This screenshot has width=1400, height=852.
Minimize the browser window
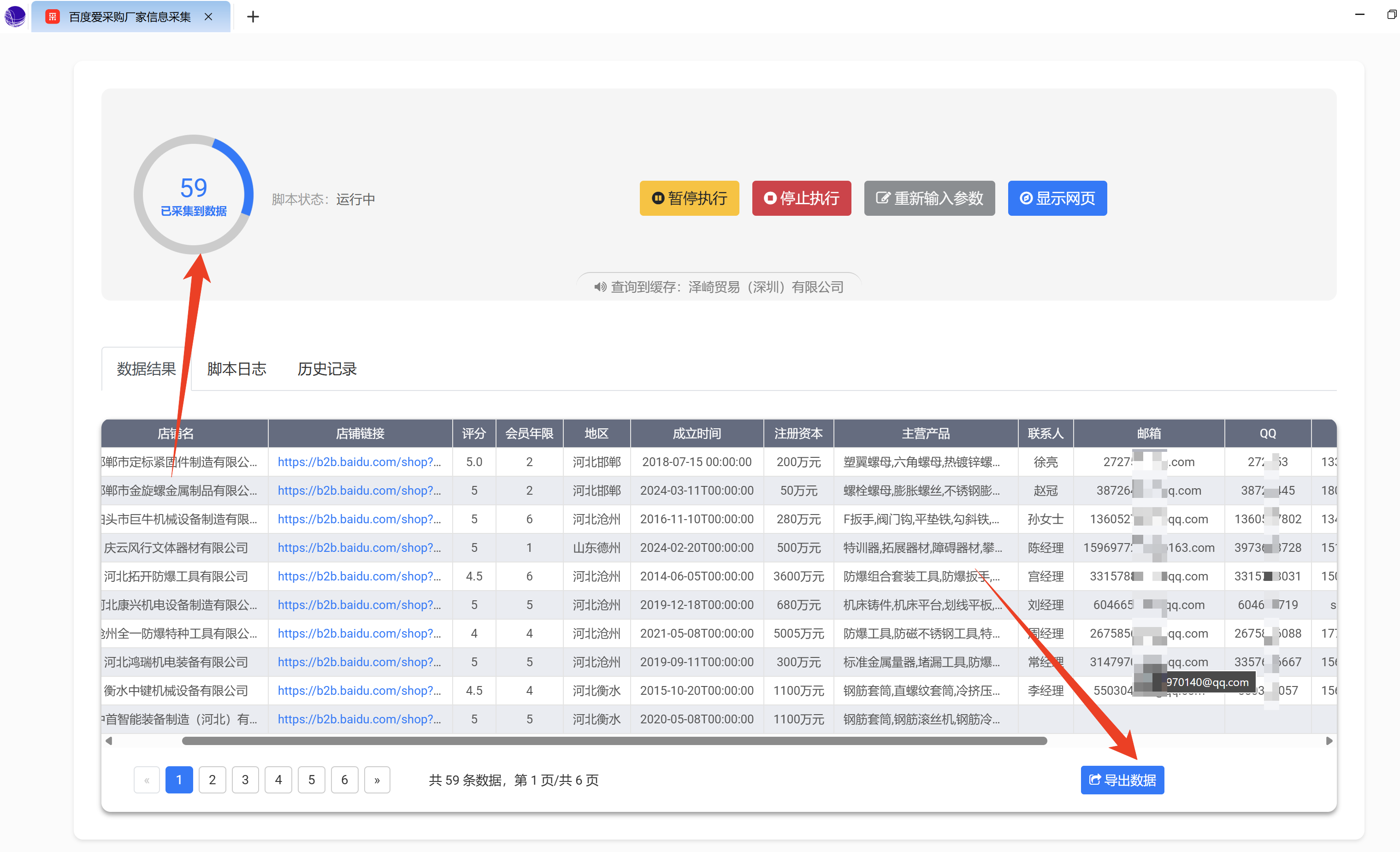[x=1359, y=15]
